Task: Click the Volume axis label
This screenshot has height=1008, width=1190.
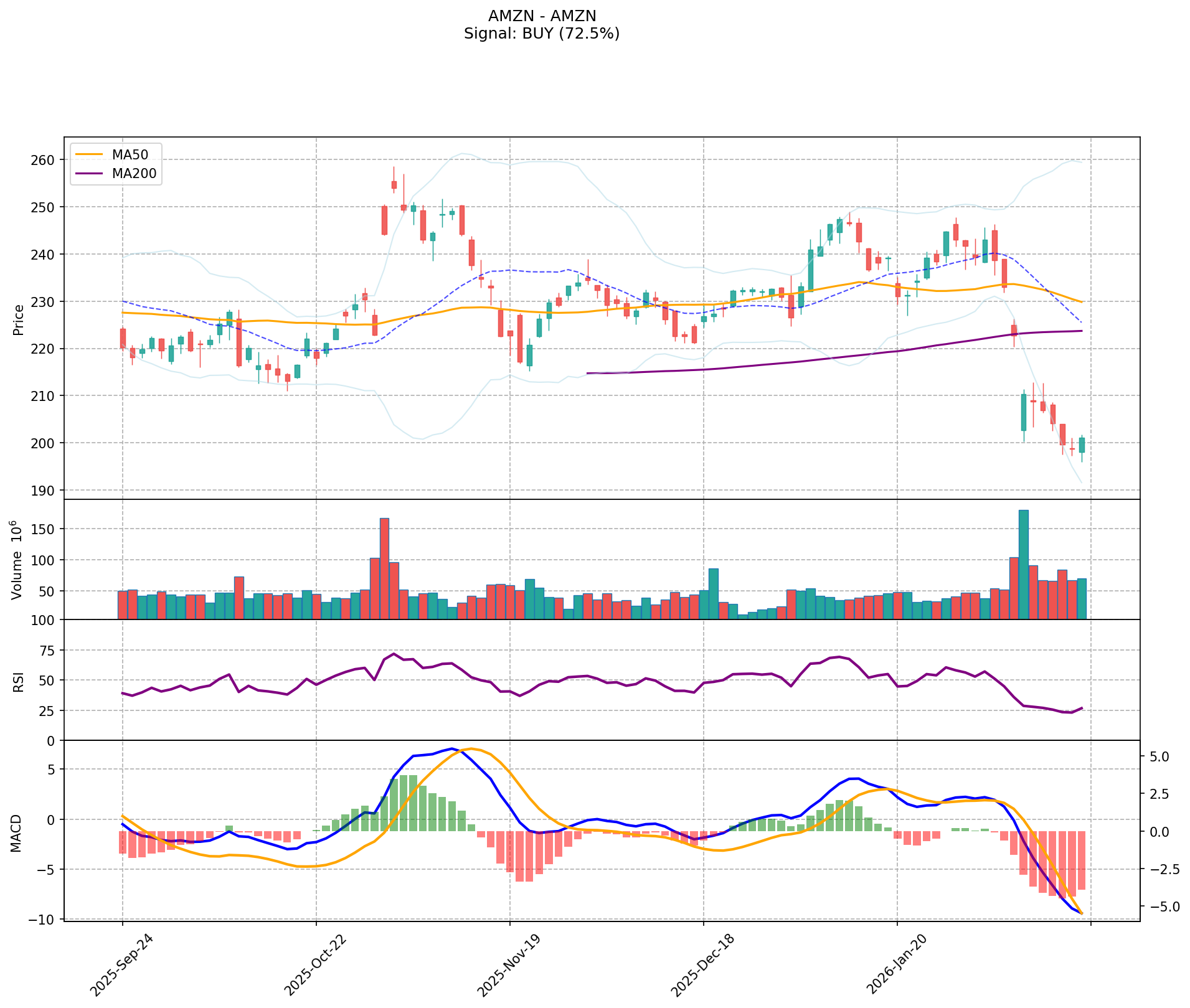Action: pos(17,560)
